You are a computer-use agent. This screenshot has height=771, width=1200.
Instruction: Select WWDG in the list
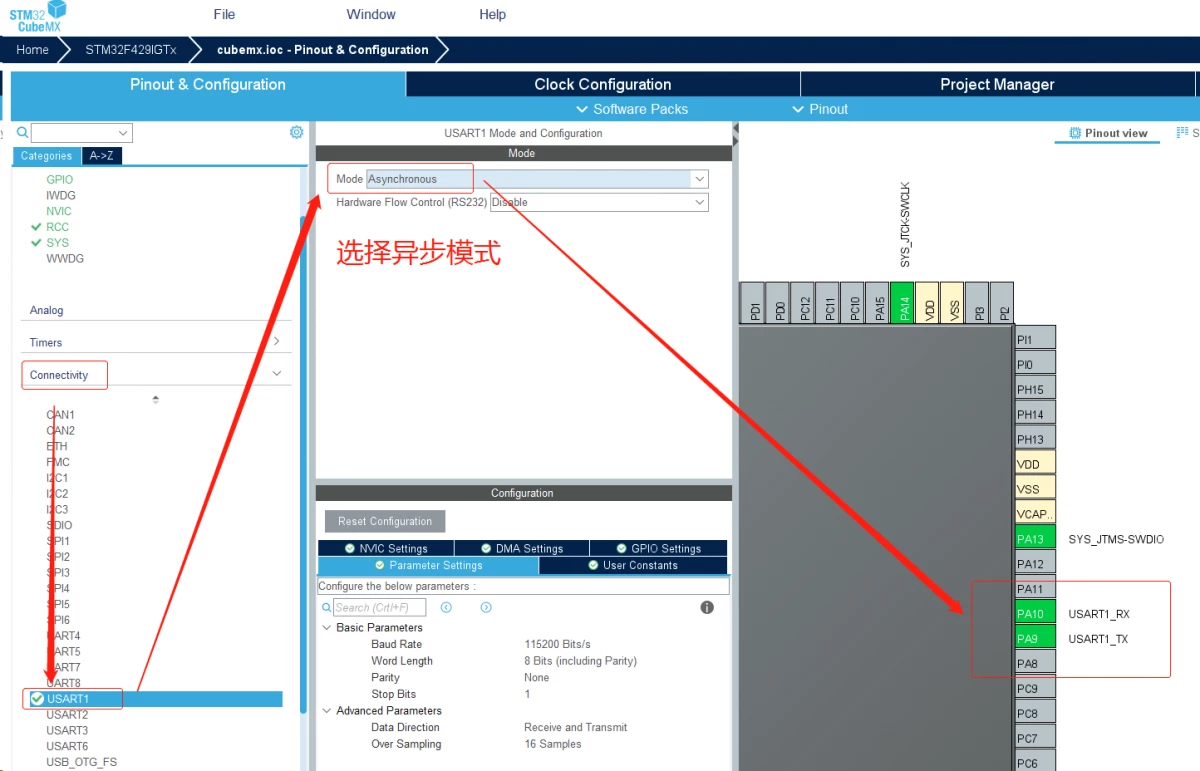pos(65,259)
